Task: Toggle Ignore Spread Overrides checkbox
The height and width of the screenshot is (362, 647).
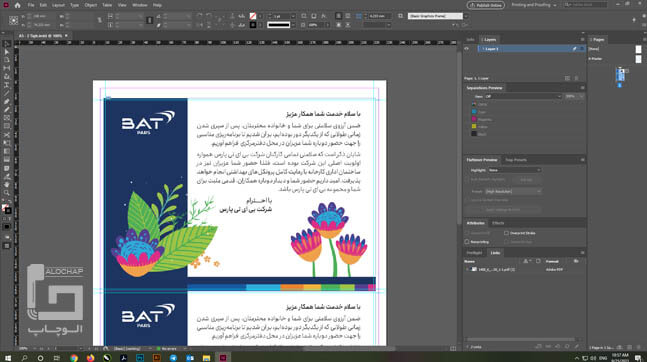Action: point(467,200)
